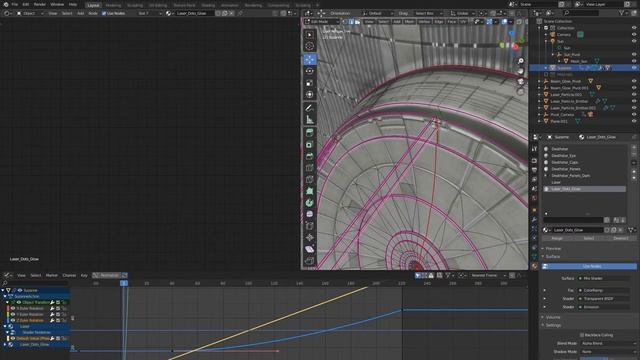The image size is (640, 360).
Task: Select the combined Transform tool
Action: (309, 95)
